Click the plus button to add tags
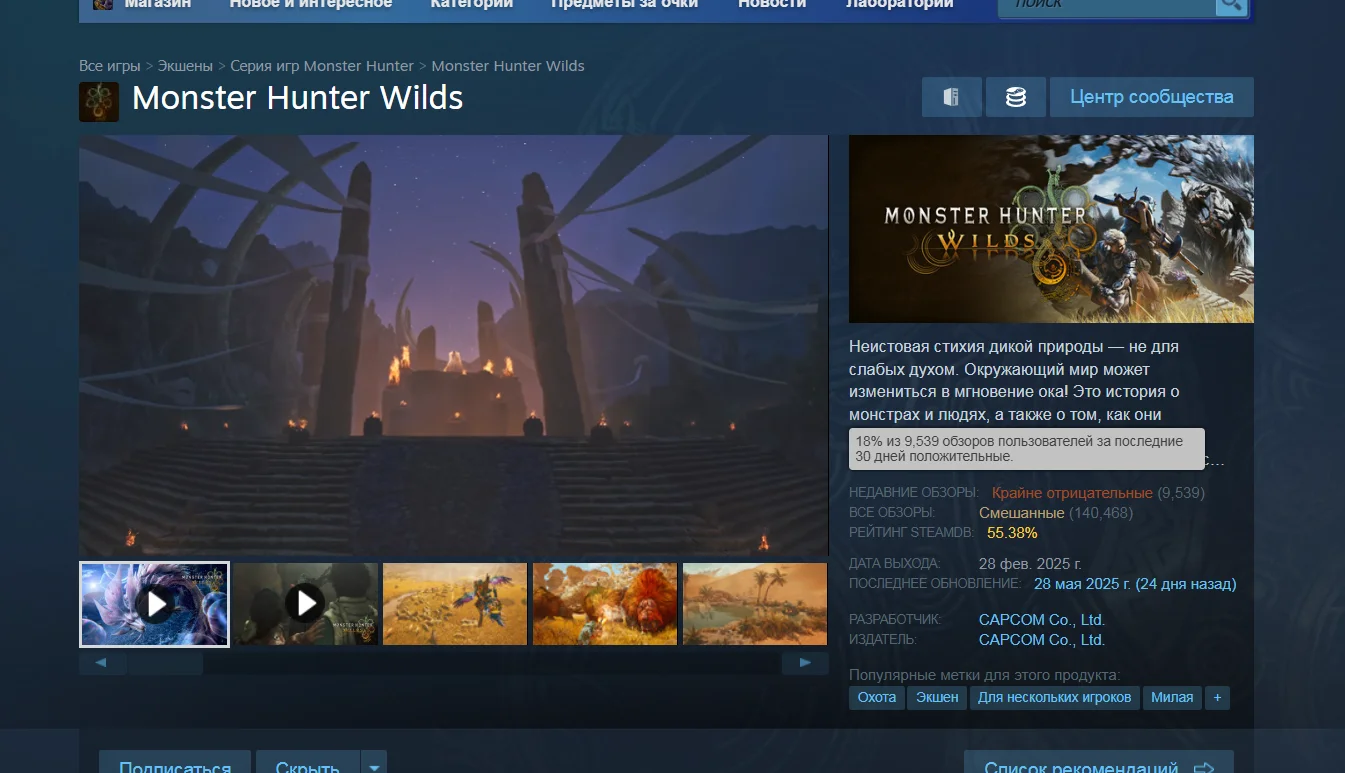This screenshot has width=1345, height=773. 1217,697
